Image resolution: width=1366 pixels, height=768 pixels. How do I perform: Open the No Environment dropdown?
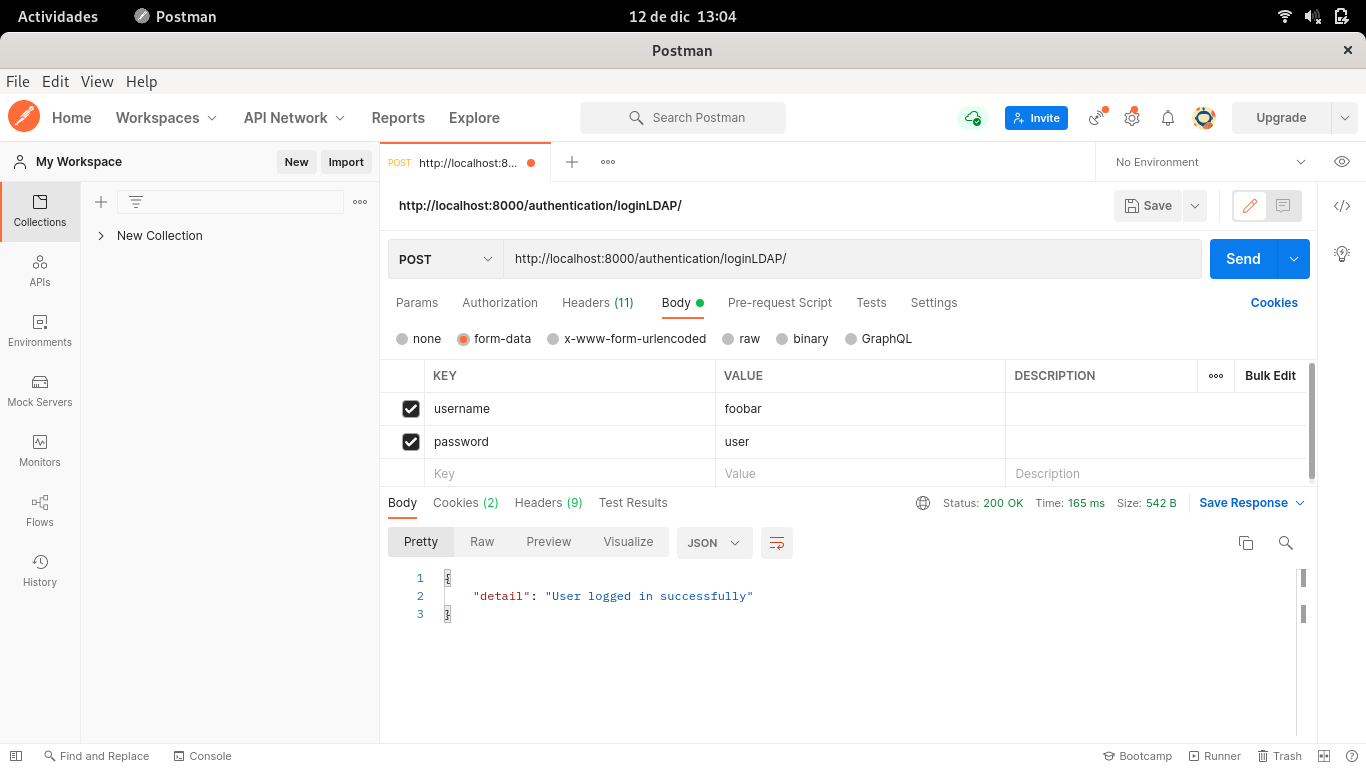1210,162
